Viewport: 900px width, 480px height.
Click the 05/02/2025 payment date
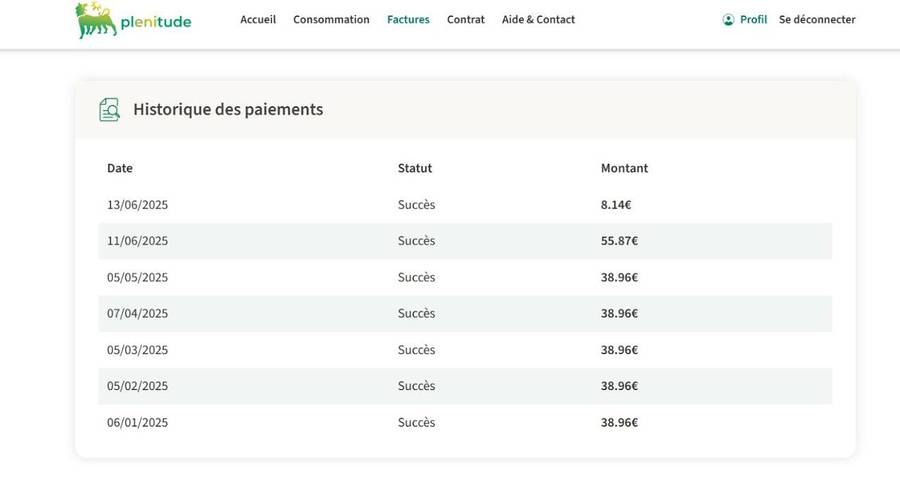(138, 386)
